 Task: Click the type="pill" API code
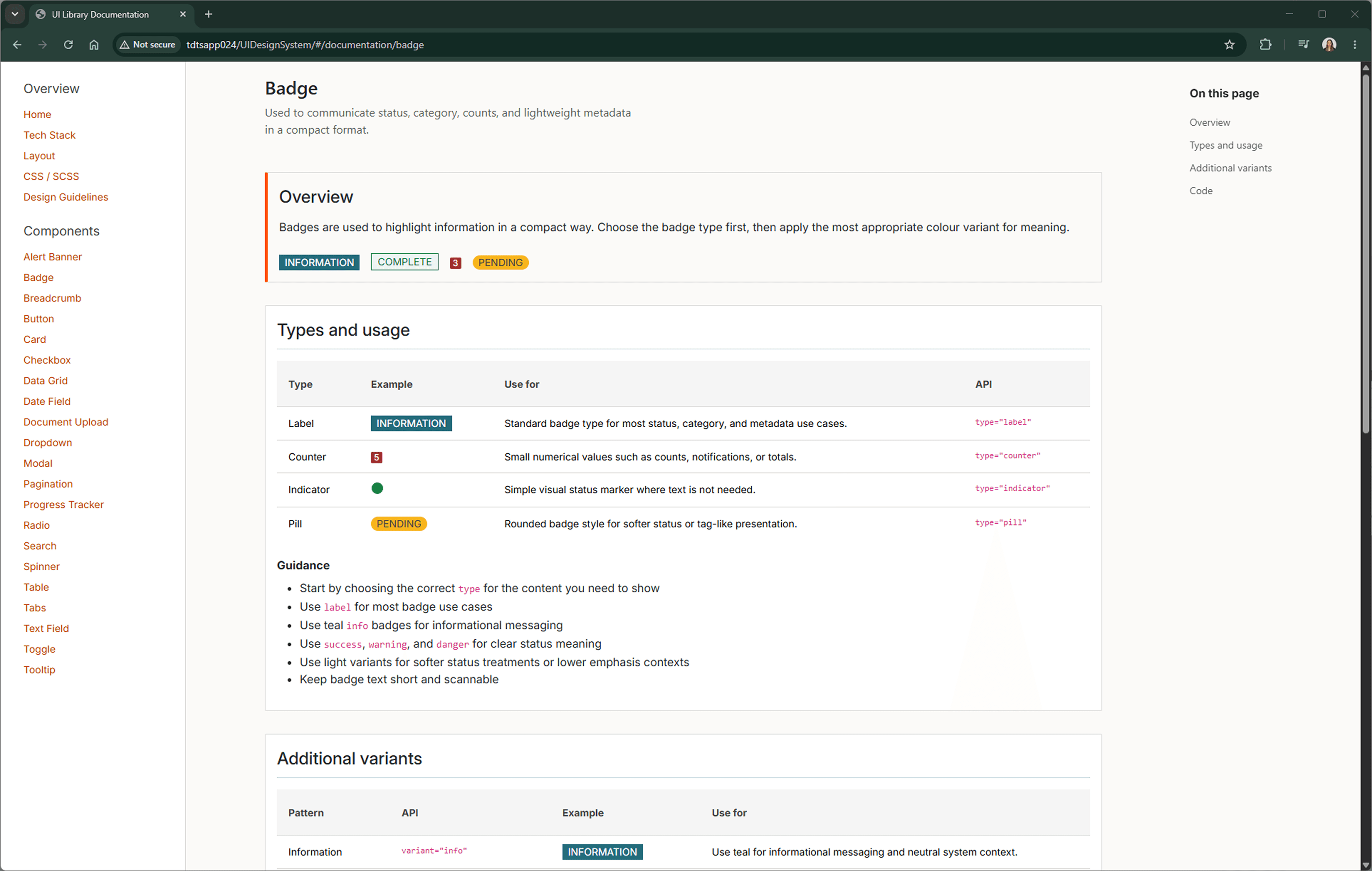point(1000,522)
